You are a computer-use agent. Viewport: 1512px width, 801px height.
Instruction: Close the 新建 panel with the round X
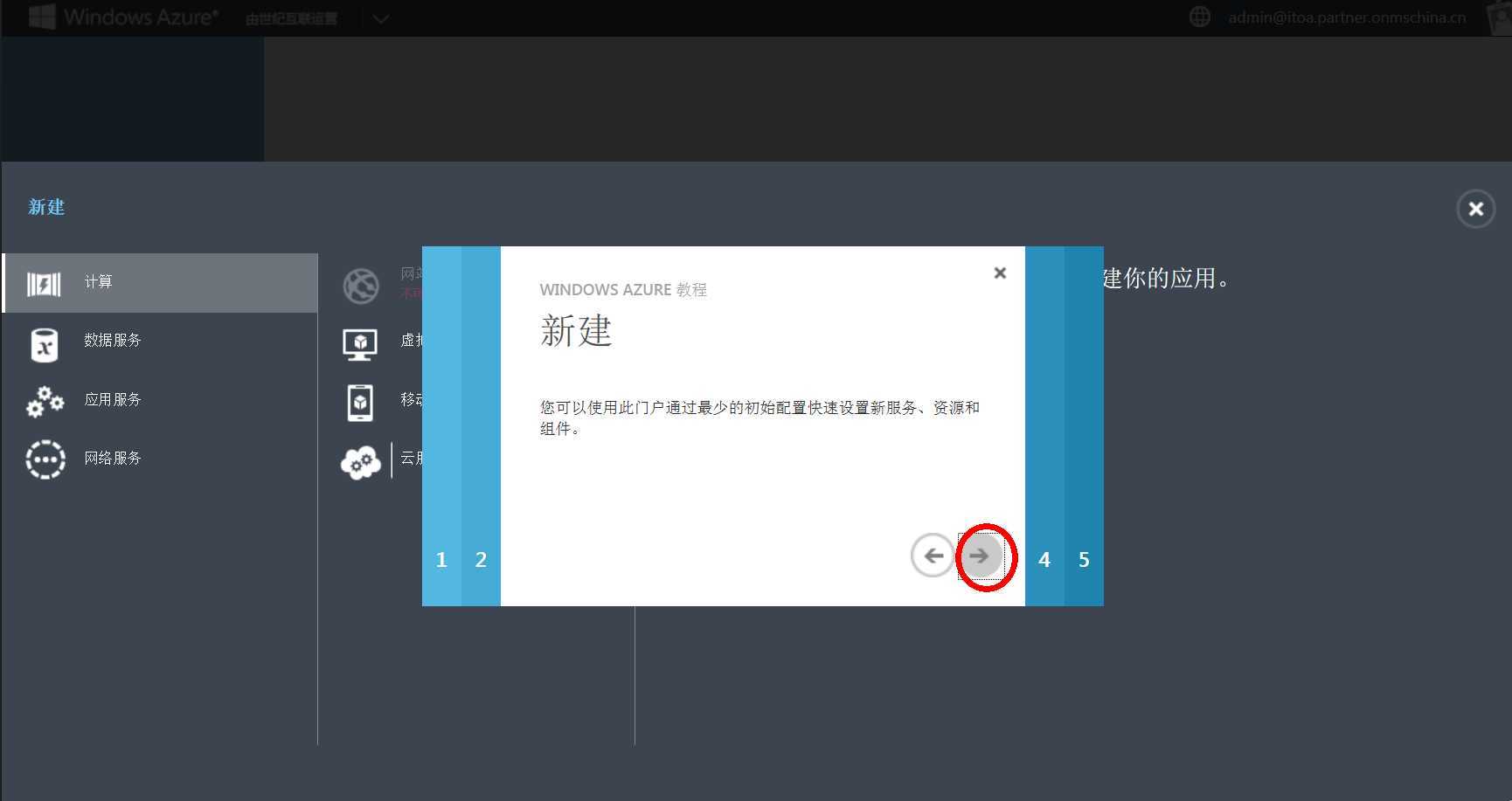click(x=1475, y=209)
